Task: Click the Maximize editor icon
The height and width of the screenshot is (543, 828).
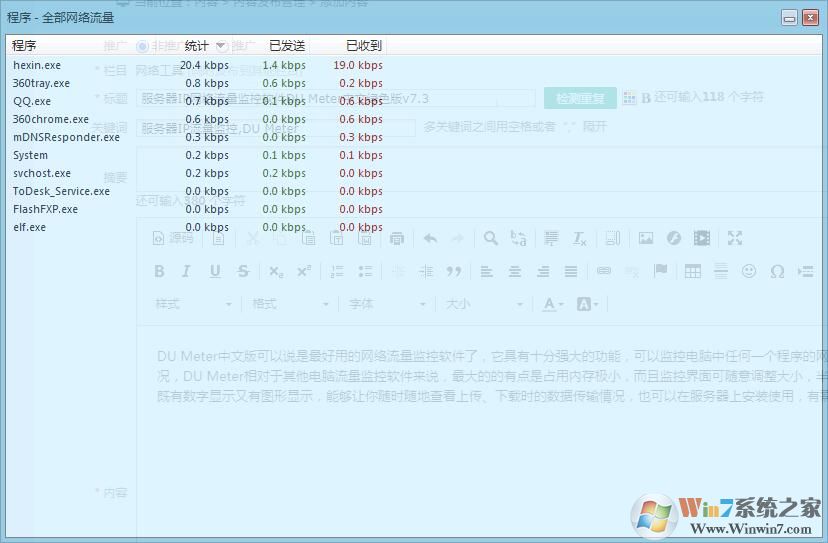Action: (735, 238)
